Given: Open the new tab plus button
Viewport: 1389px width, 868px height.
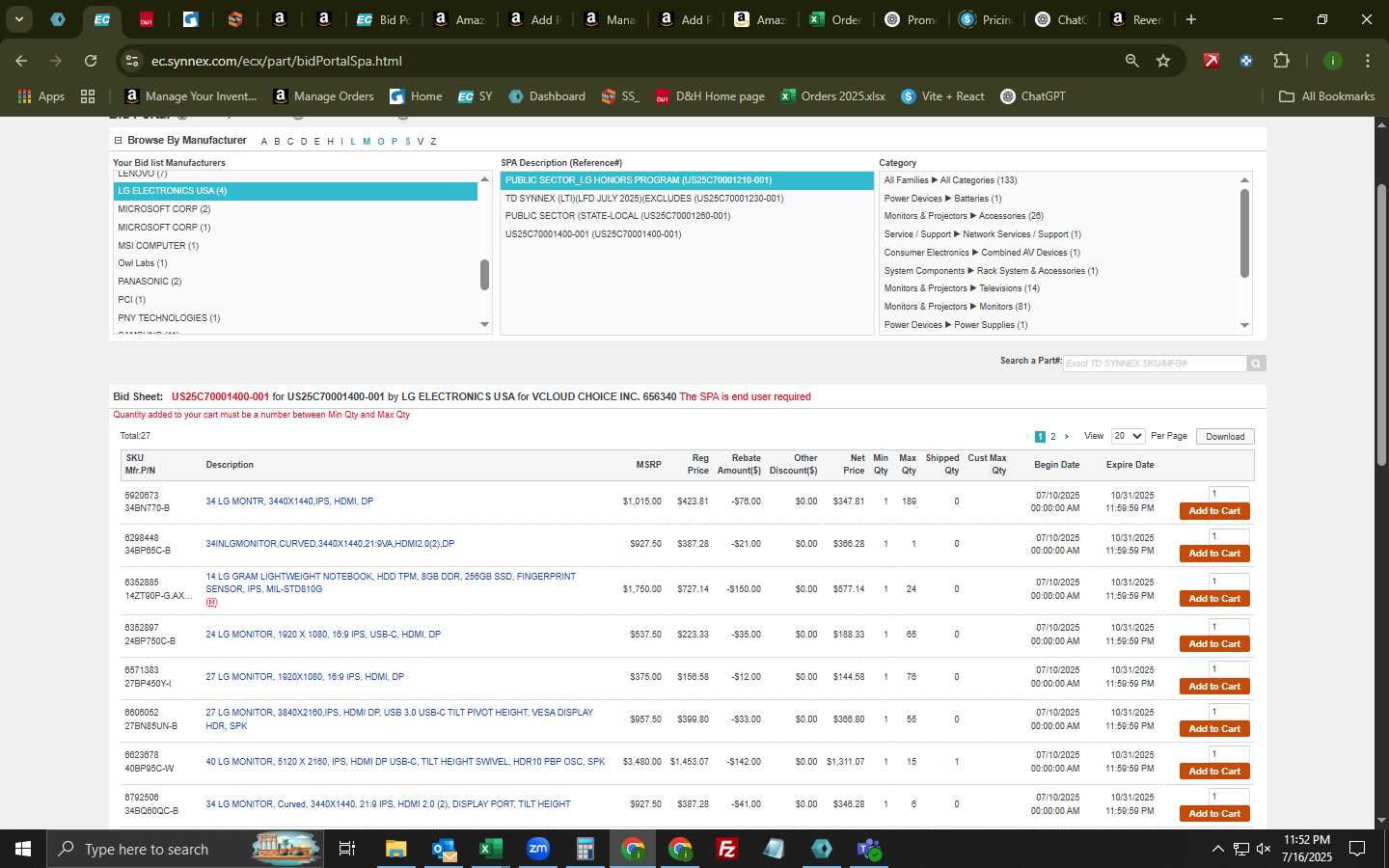Looking at the screenshot, I should tap(1191, 19).
